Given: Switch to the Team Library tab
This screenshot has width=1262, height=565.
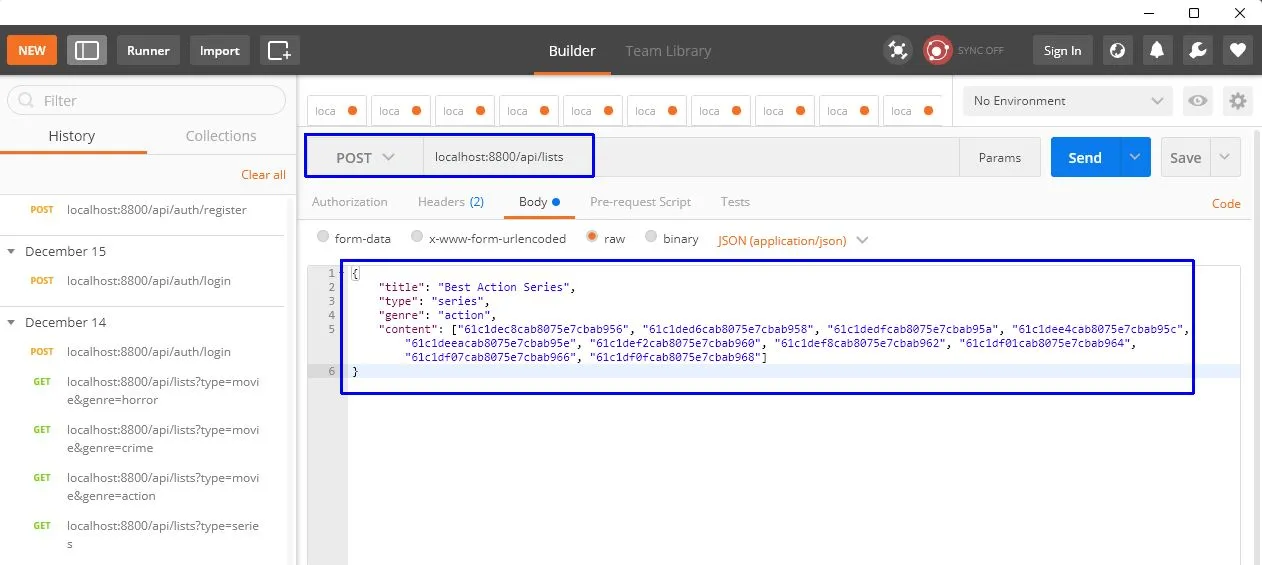Looking at the screenshot, I should coord(668,51).
